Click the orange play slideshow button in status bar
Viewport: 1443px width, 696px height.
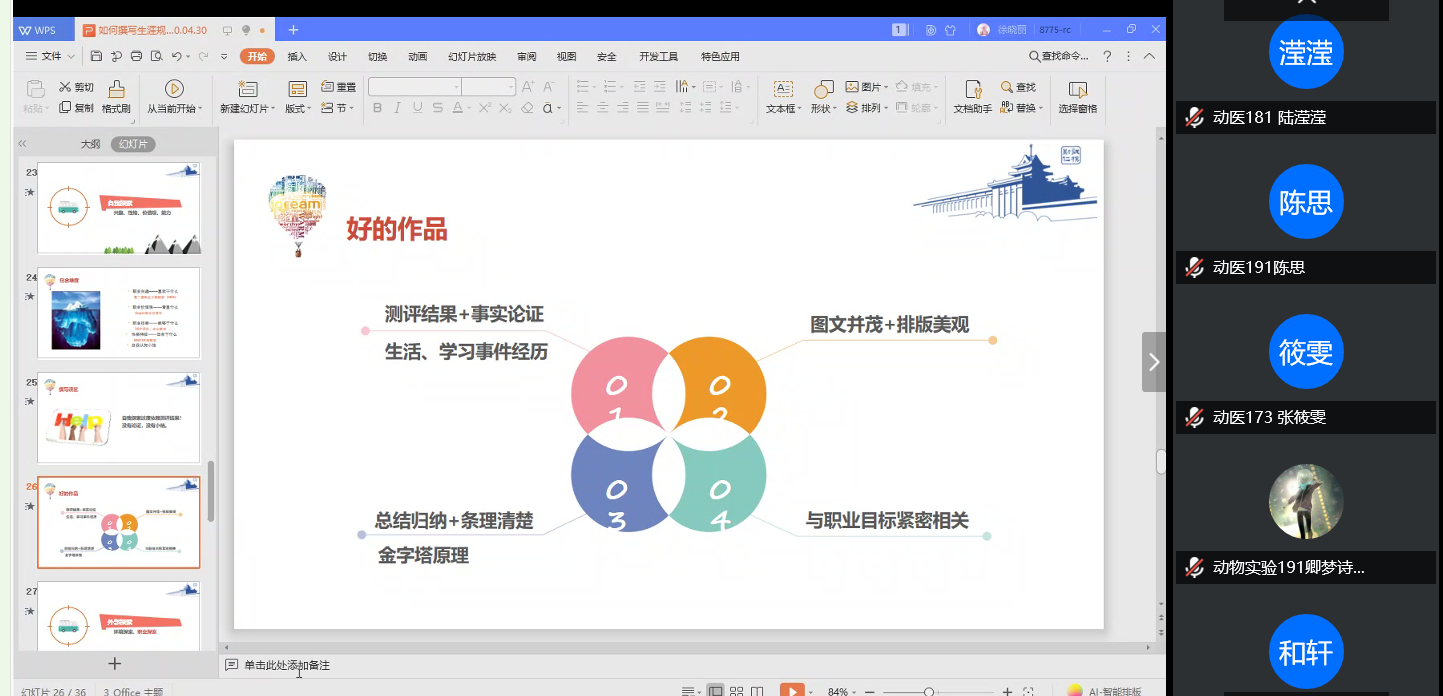[x=791, y=691]
